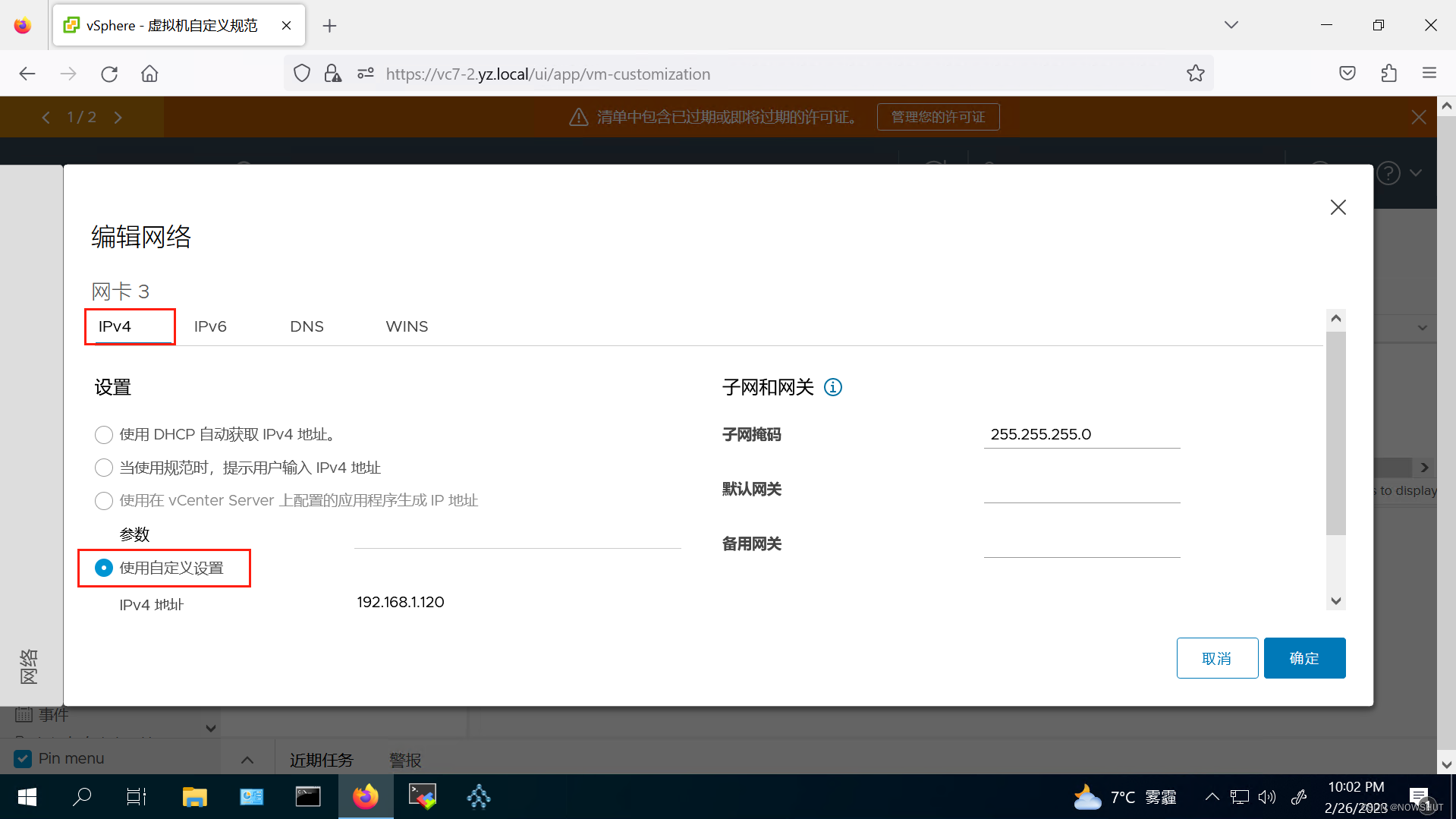
Task: Open the Windows notification center
Action: 1420,797
